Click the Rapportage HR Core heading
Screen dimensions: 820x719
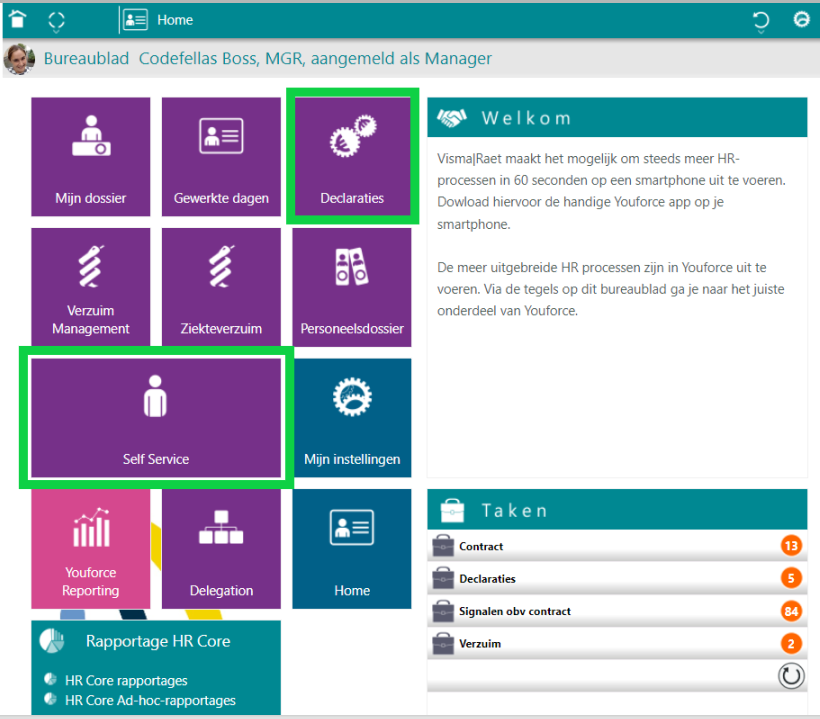tap(158, 641)
